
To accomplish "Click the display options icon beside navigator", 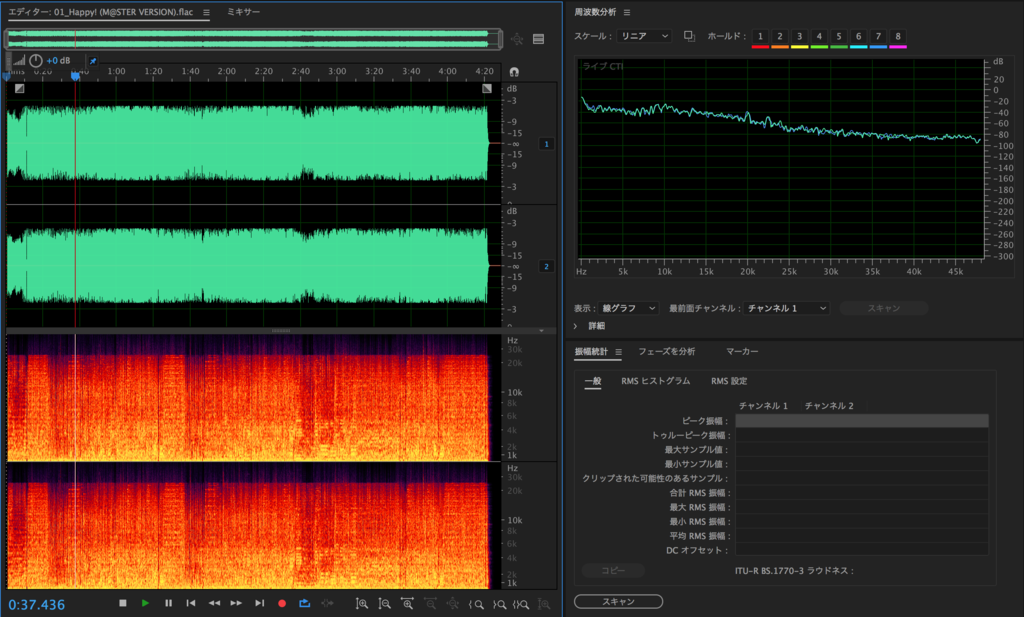I will [x=539, y=39].
